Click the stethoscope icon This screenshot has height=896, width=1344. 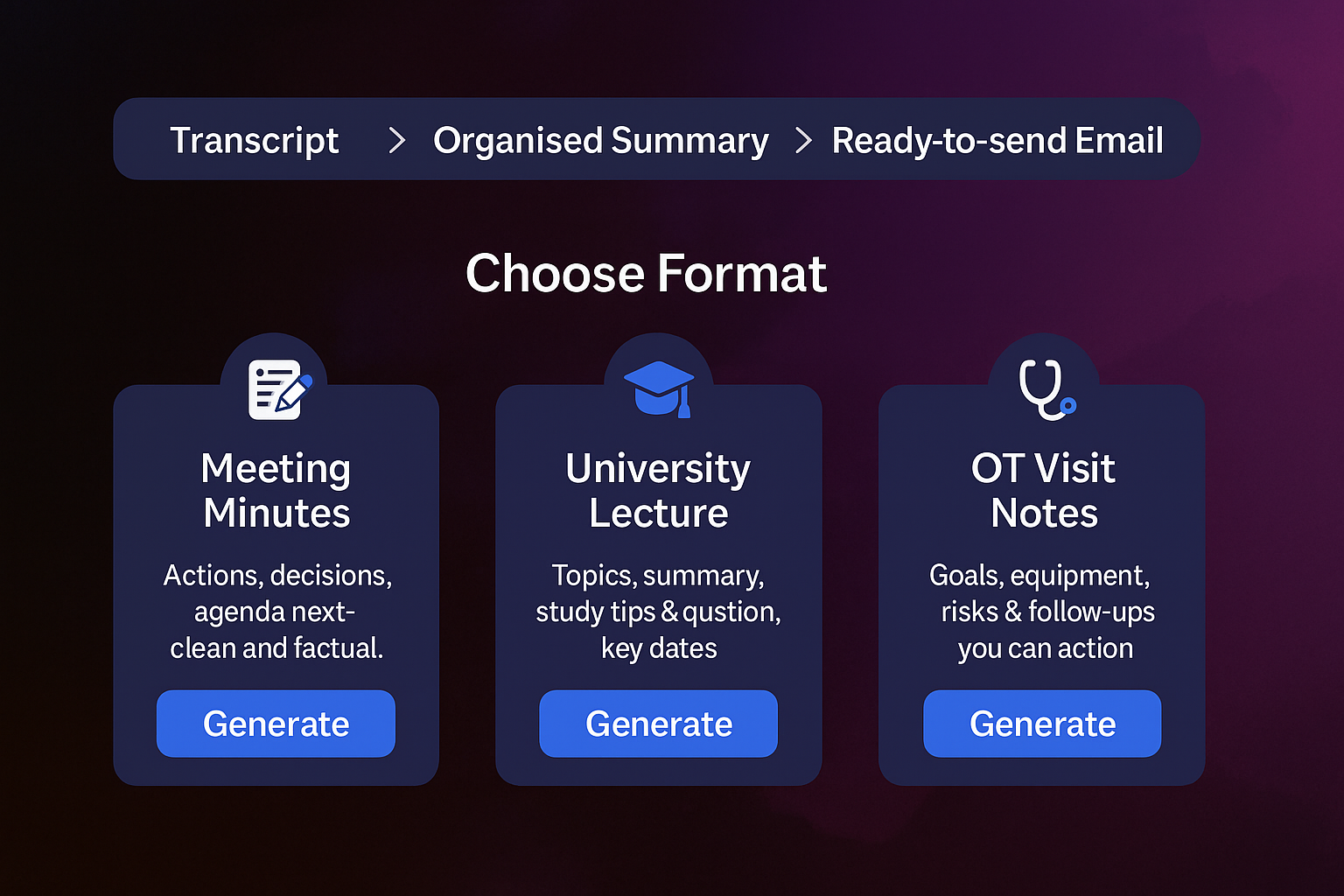[x=1047, y=389]
